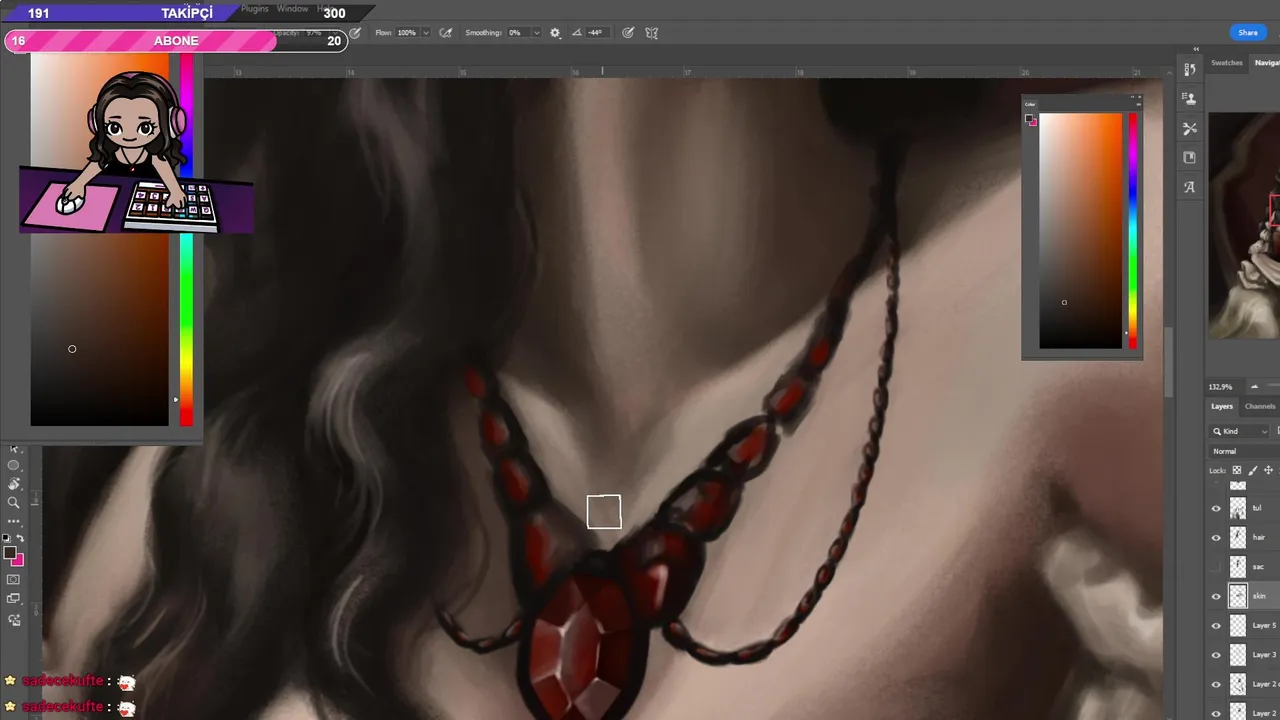The width and height of the screenshot is (1280, 720).
Task: Hide the Layer 5 layer
Action: tap(1216, 625)
